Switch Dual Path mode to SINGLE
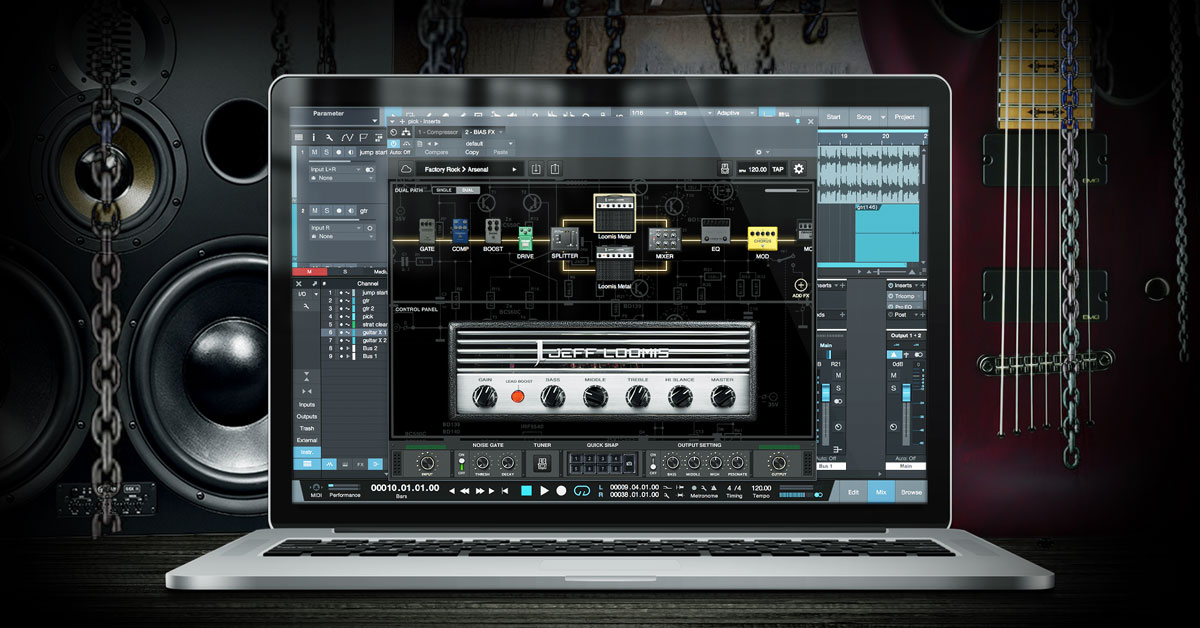1200x628 pixels. pos(442,190)
